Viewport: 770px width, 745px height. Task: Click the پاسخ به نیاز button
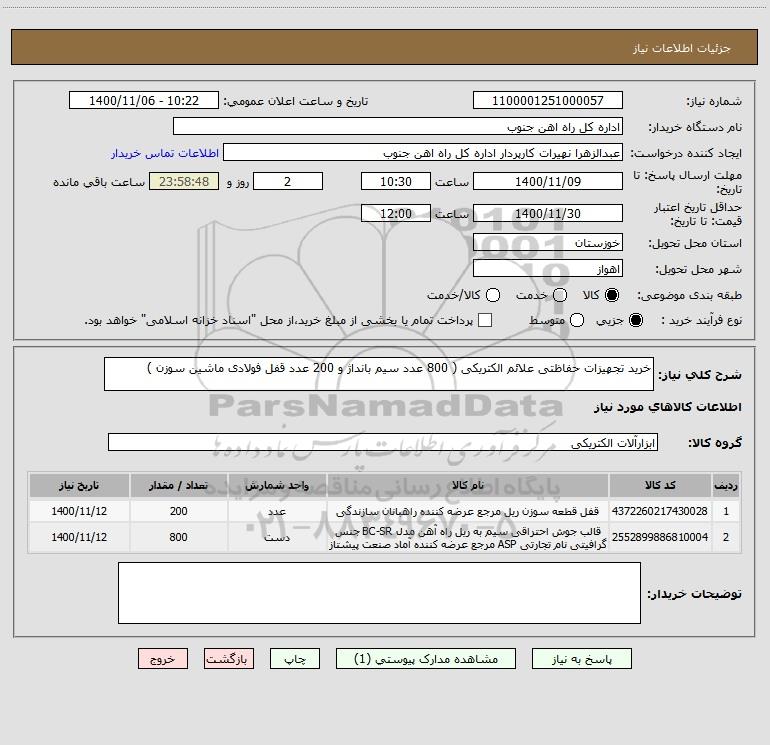point(581,659)
